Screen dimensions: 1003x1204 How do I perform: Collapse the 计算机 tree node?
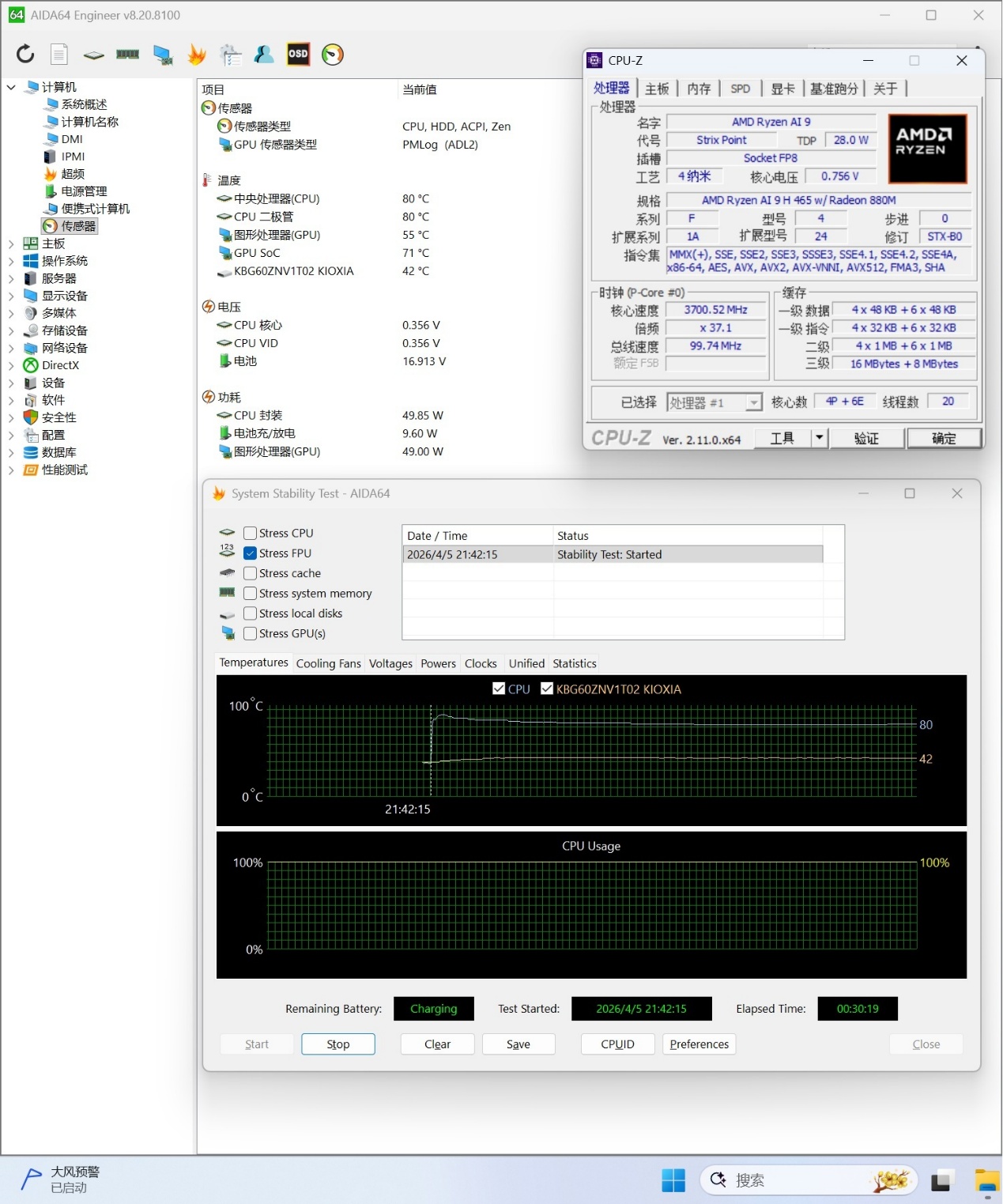point(11,87)
